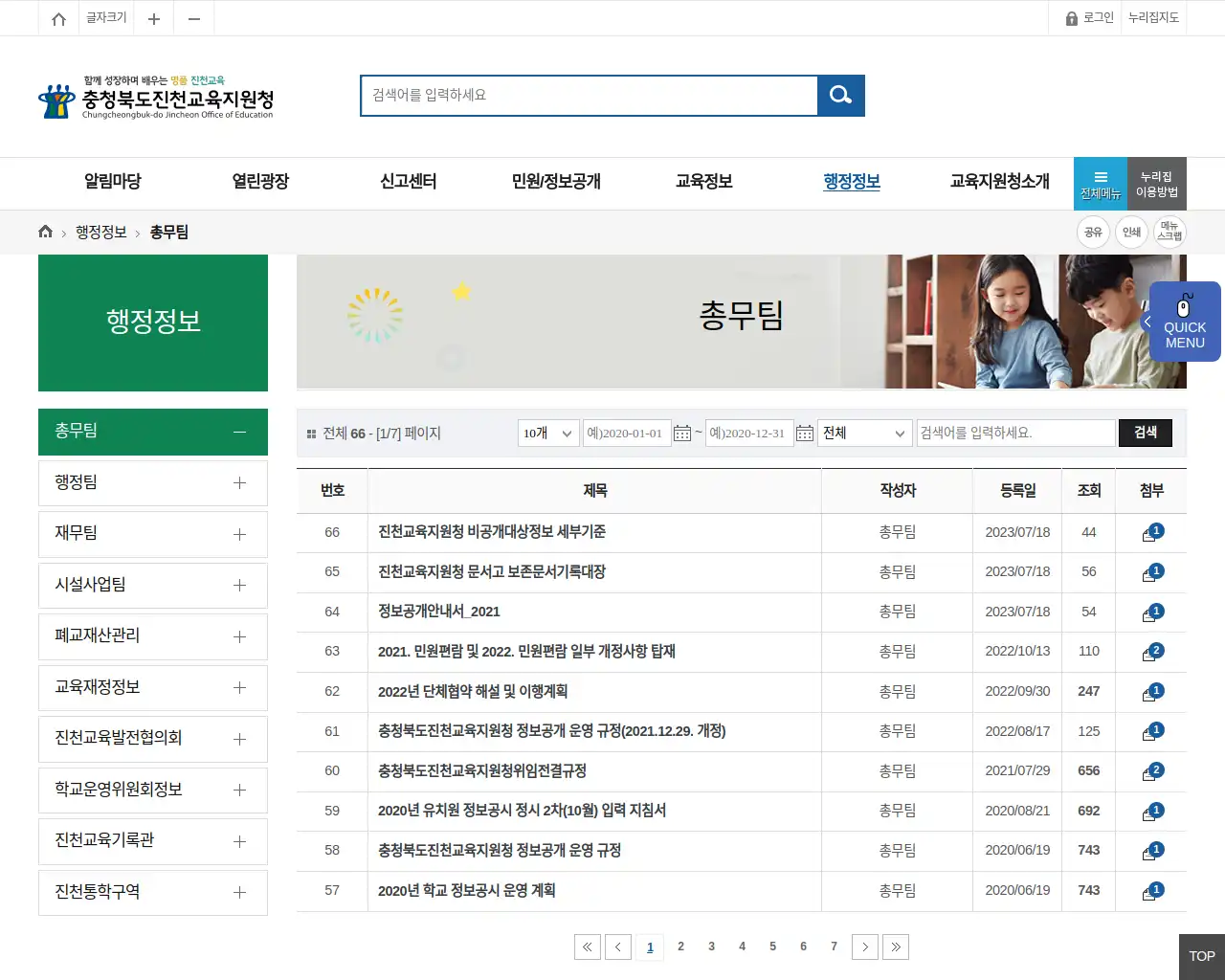Image resolution: width=1225 pixels, height=980 pixels.
Task: Click the header search input field
Action: point(590,95)
